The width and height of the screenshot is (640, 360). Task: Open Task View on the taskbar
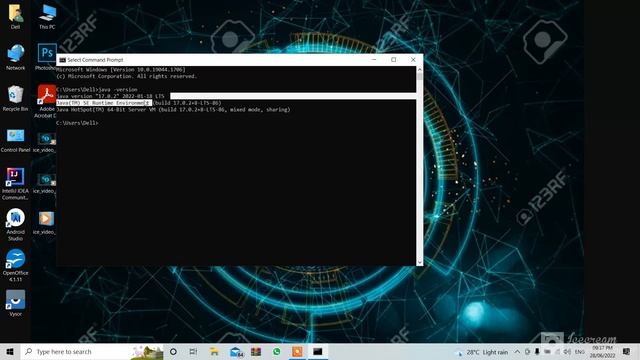tap(193, 351)
